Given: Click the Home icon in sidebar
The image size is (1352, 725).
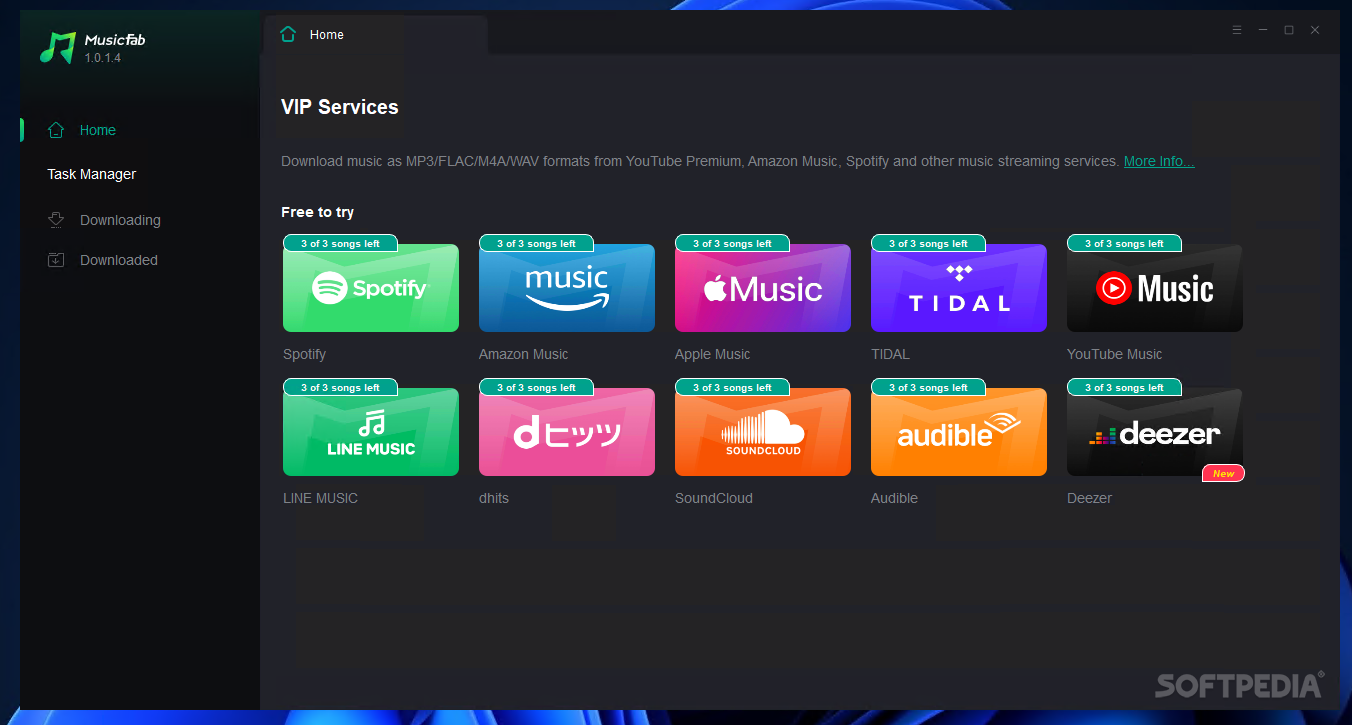Looking at the screenshot, I should point(56,130).
